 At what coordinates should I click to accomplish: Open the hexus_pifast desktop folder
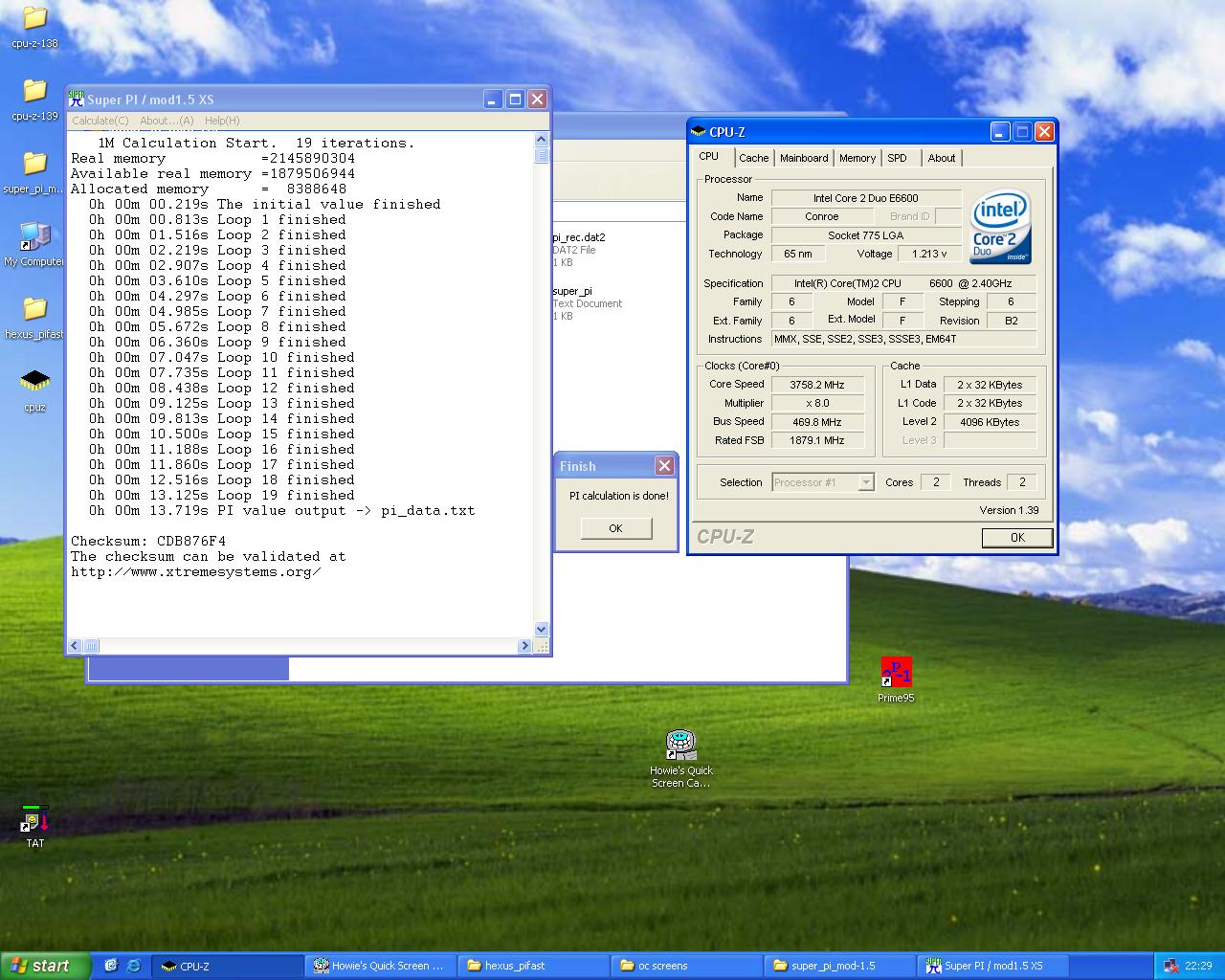coord(34,317)
